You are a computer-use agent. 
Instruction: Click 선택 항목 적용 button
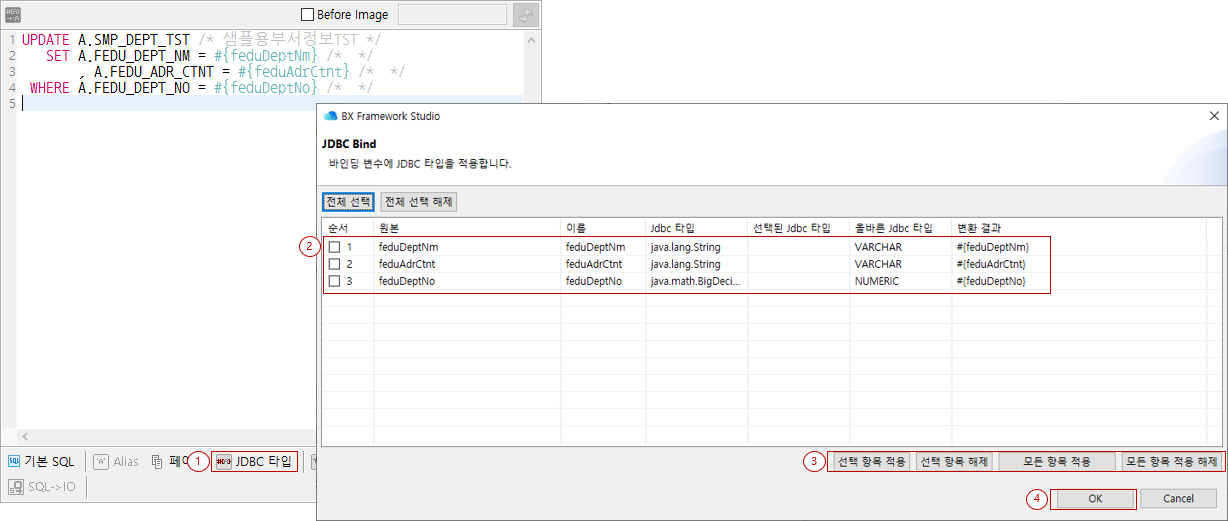pyautogui.click(x=871, y=462)
